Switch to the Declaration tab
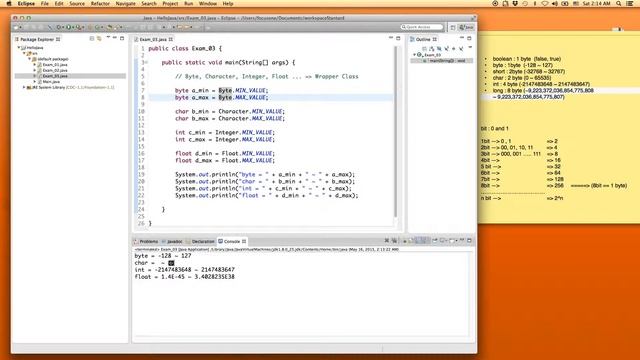The width and height of the screenshot is (640, 360). pyautogui.click(x=200, y=241)
